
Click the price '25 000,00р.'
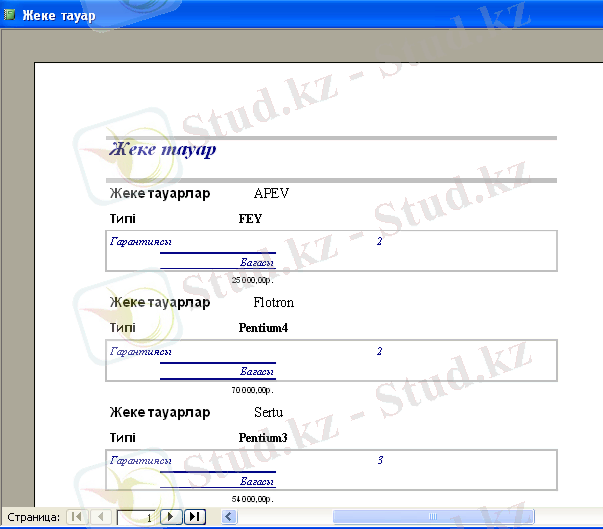point(253,280)
